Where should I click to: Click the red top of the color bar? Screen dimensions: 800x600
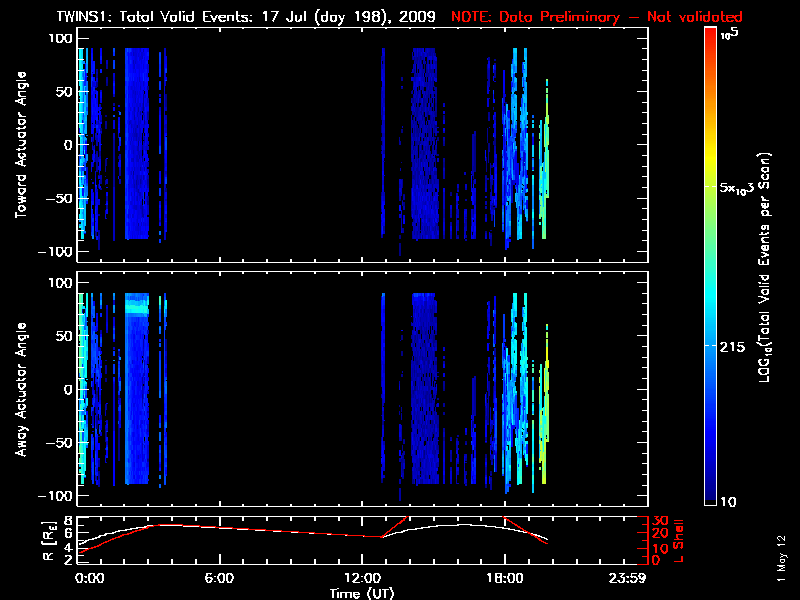click(710, 35)
